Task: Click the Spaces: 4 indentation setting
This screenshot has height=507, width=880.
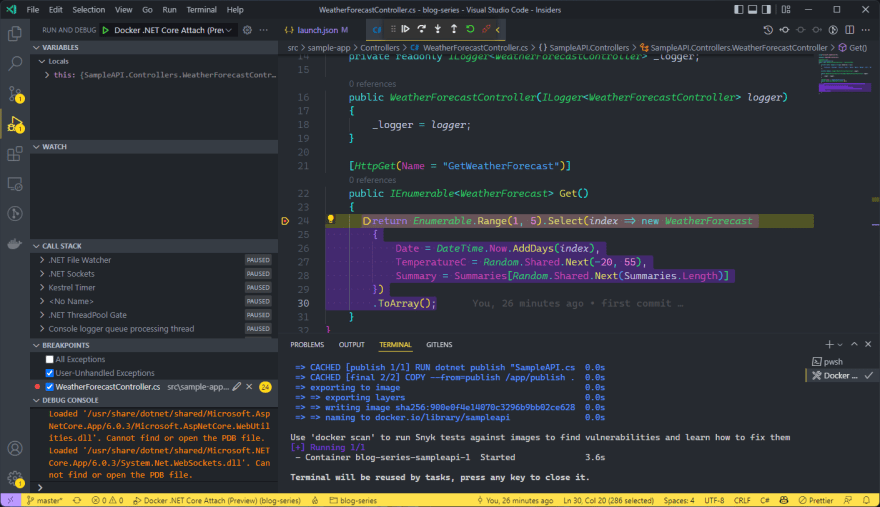Action: (679, 500)
